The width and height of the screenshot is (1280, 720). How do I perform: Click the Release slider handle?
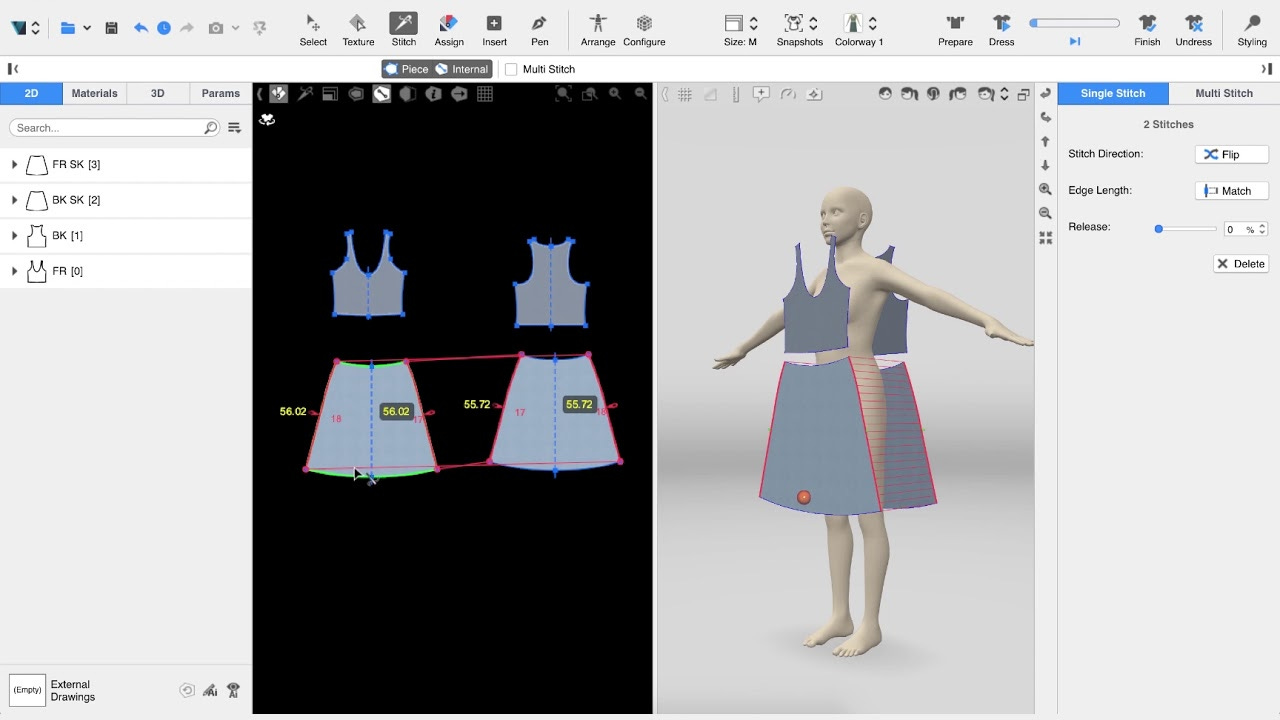pyautogui.click(x=1159, y=229)
